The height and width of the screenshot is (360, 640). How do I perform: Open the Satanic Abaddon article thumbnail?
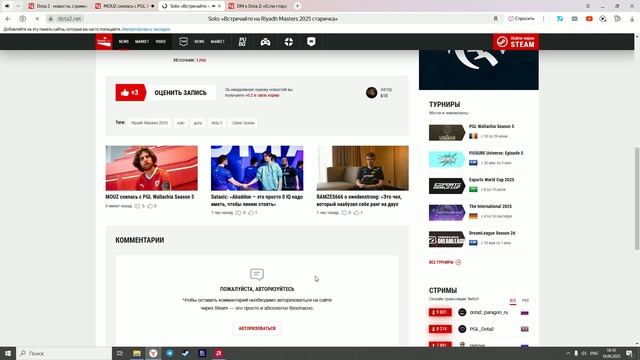click(x=257, y=168)
